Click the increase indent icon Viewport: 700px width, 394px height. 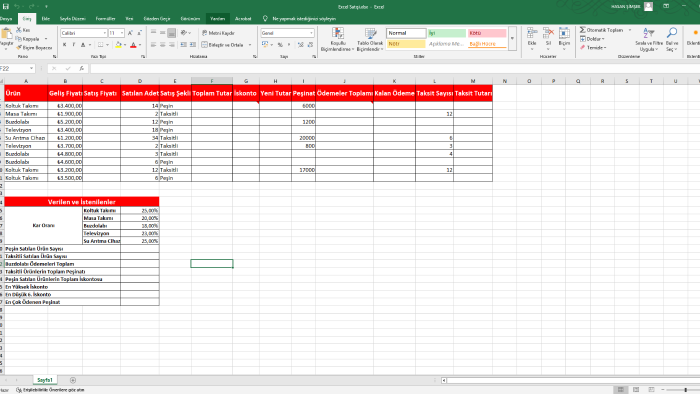(x=193, y=45)
